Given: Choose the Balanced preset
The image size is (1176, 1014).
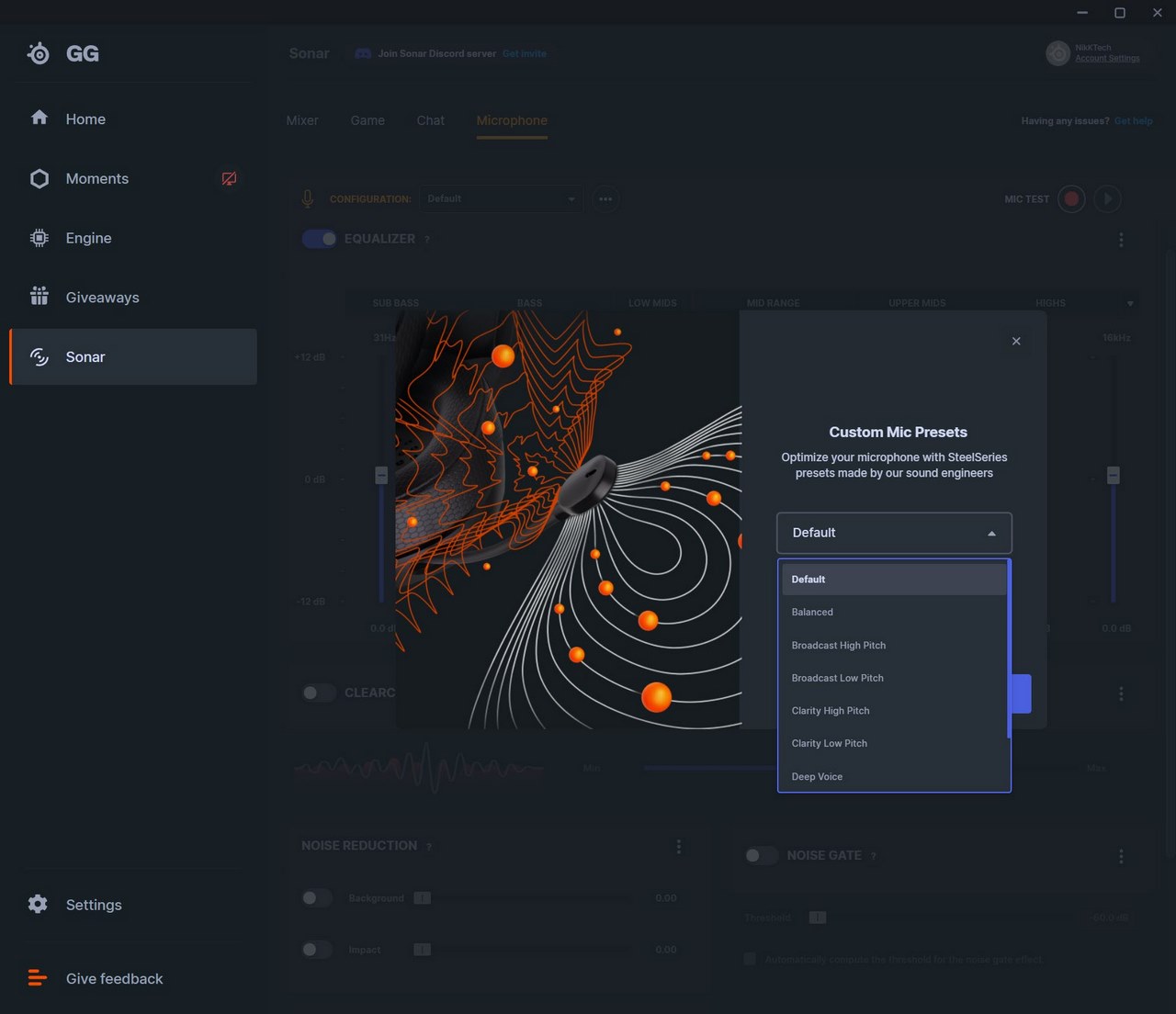Looking at the screenshot, I should click(894, 612).
